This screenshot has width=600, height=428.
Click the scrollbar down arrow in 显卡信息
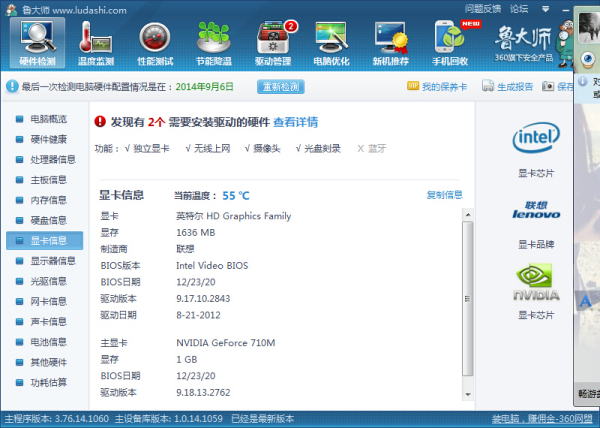click(x=468, y=394)
